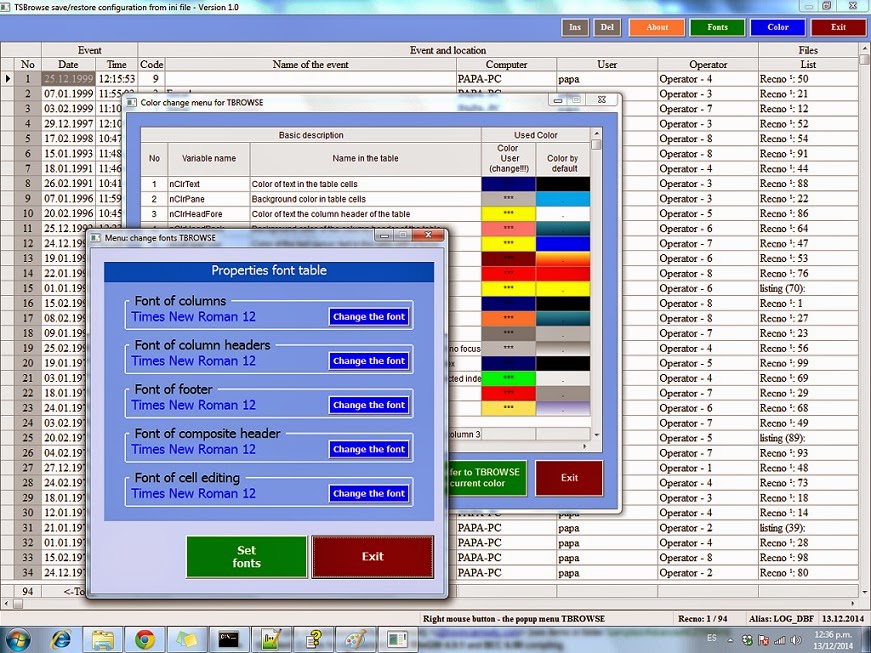871x653 pixels.
Task: Change the Font of composite header
Action: 369,449
